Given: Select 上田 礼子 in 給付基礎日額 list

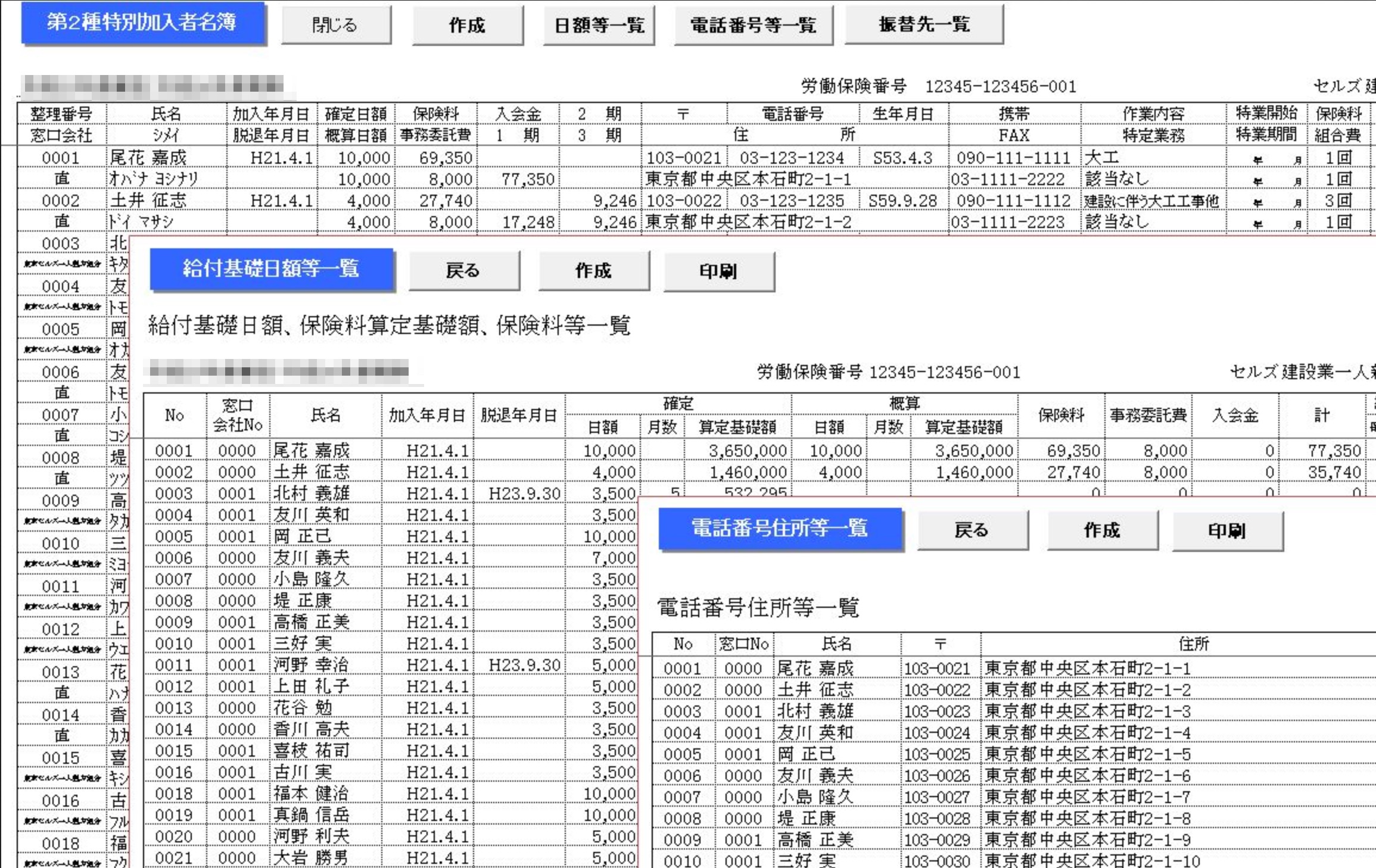Looking at the screenshot, I should pyautogui.click(x=312, y=686).
